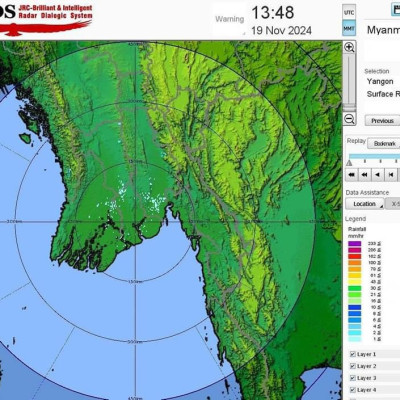Viewport: 400px width, 400px height.
Task: Select the MMT time zone button
Action: tap(349, 29)
